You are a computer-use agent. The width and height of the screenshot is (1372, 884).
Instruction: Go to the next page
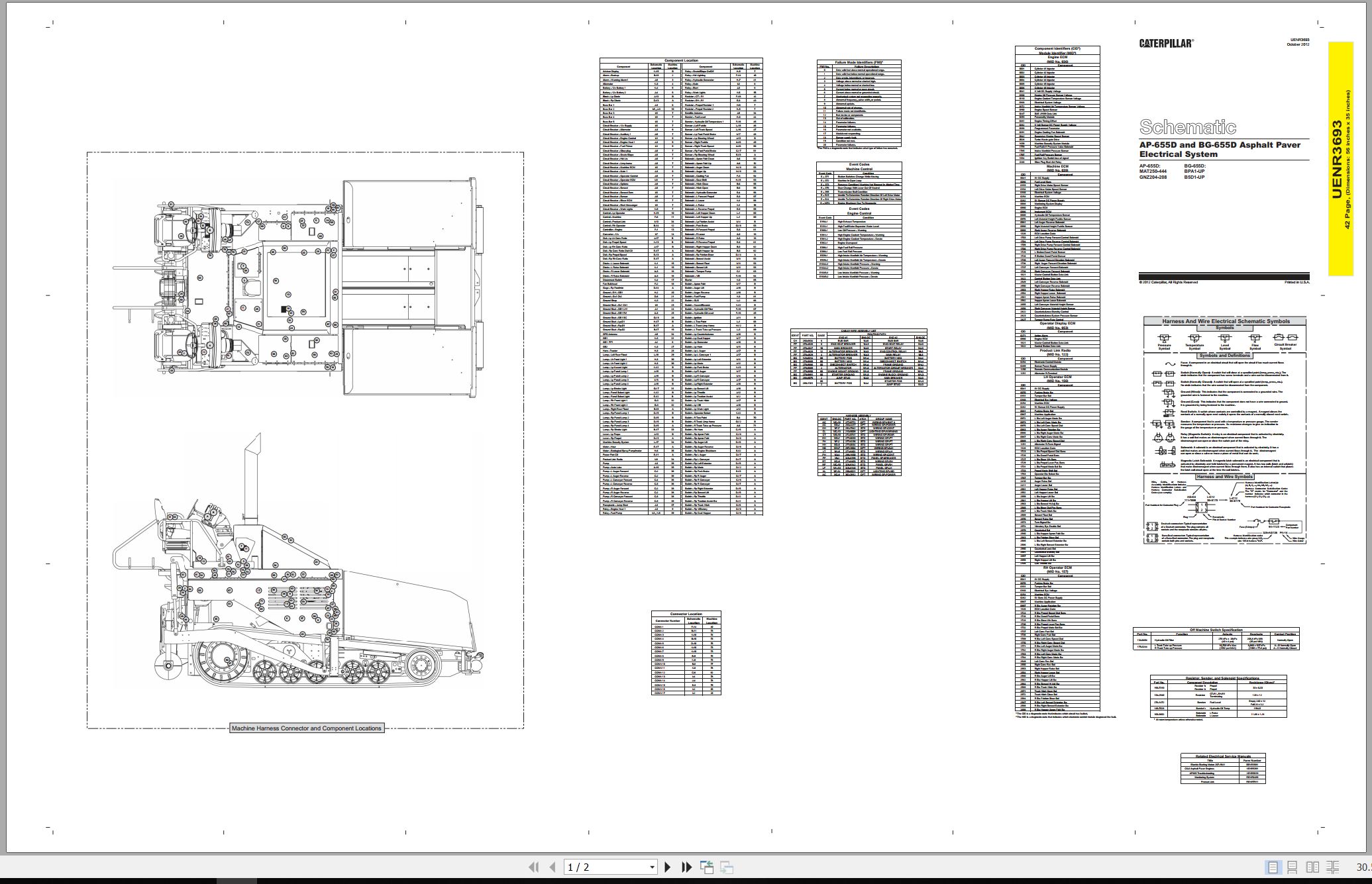(x=667, y=867)
